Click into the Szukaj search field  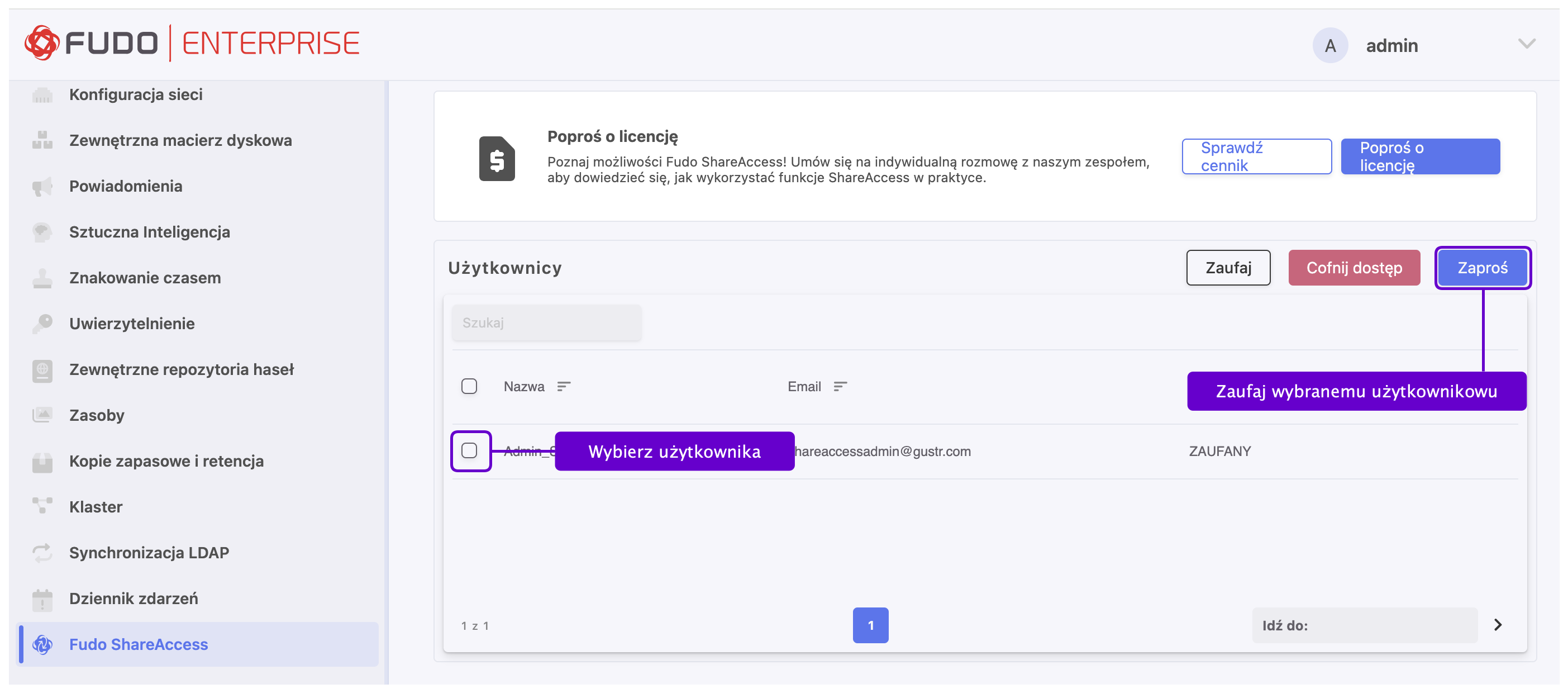pos(546,323)
